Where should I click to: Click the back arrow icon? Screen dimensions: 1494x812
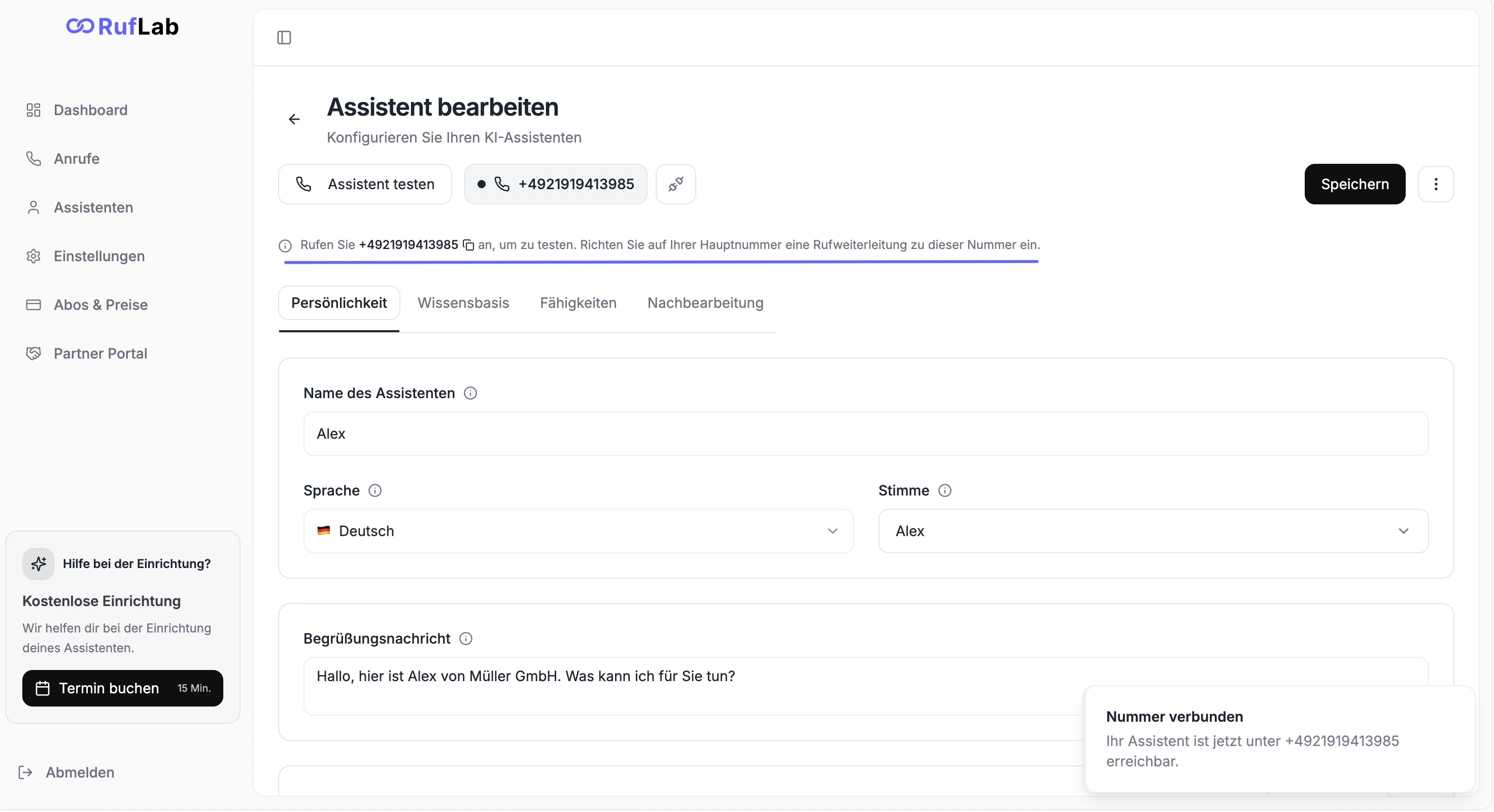coord(294,119)
